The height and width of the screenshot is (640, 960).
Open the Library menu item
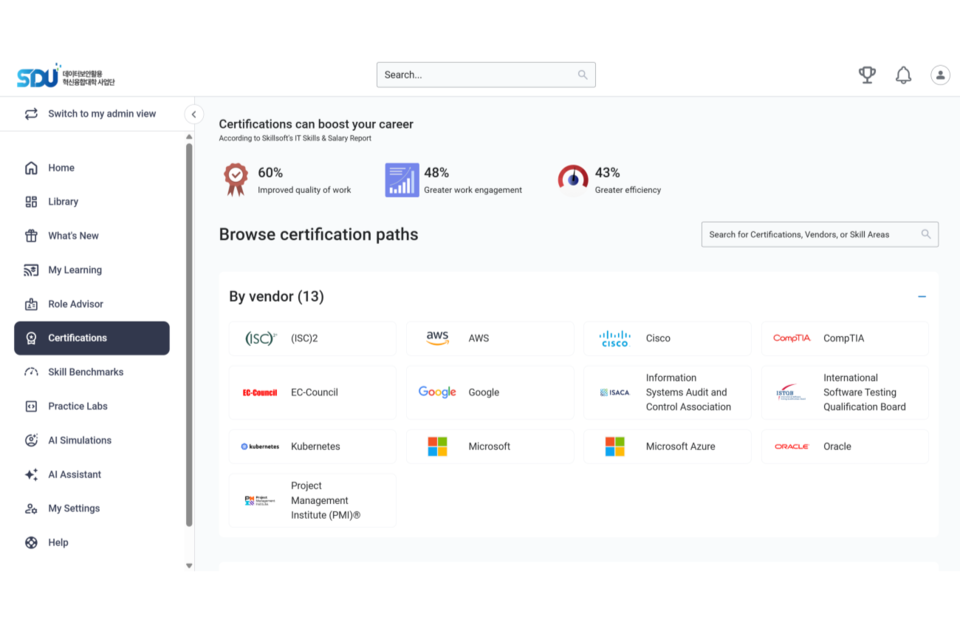coord(63,202)
